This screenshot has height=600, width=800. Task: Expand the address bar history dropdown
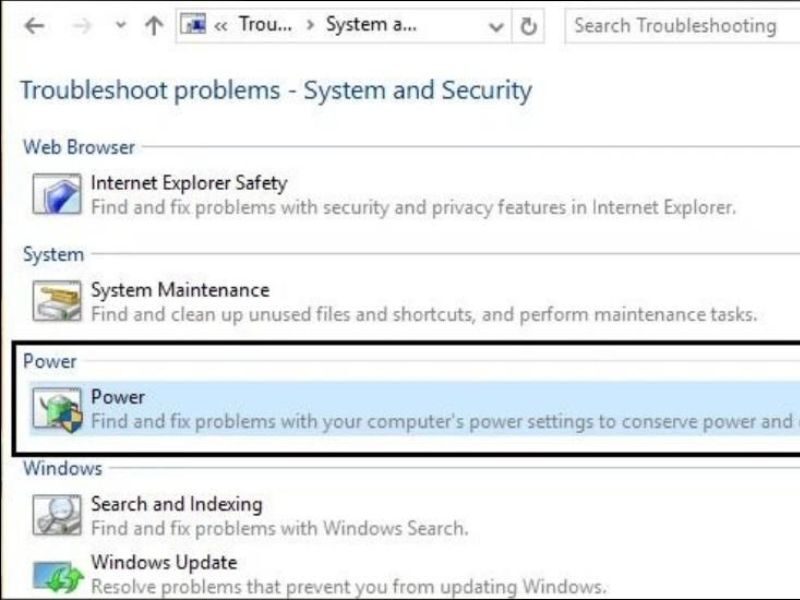click(x=497, y=26)
